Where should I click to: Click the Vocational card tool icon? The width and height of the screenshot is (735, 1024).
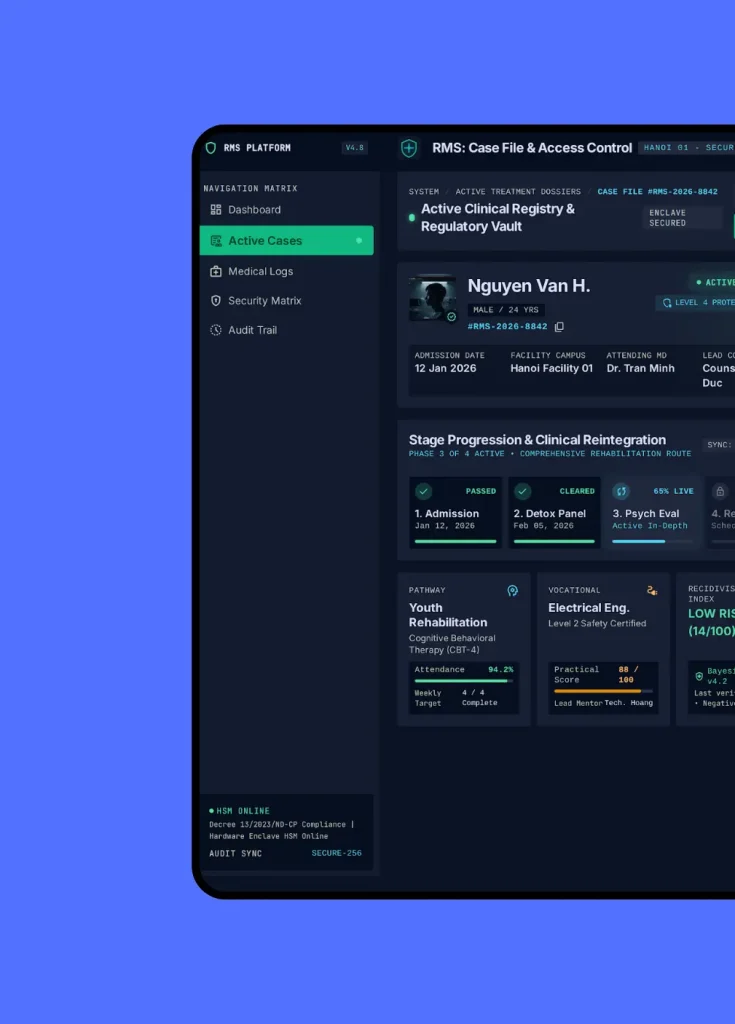coord(652,590)
